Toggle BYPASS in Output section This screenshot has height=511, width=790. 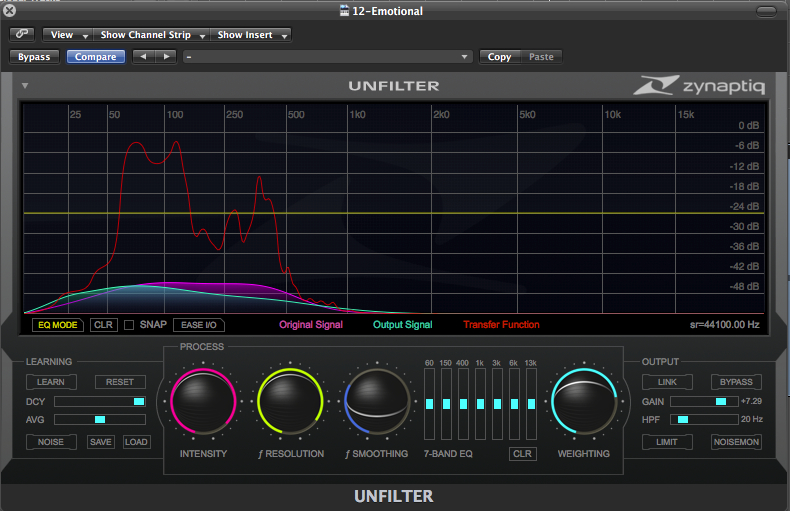click(x=736, y=382)
